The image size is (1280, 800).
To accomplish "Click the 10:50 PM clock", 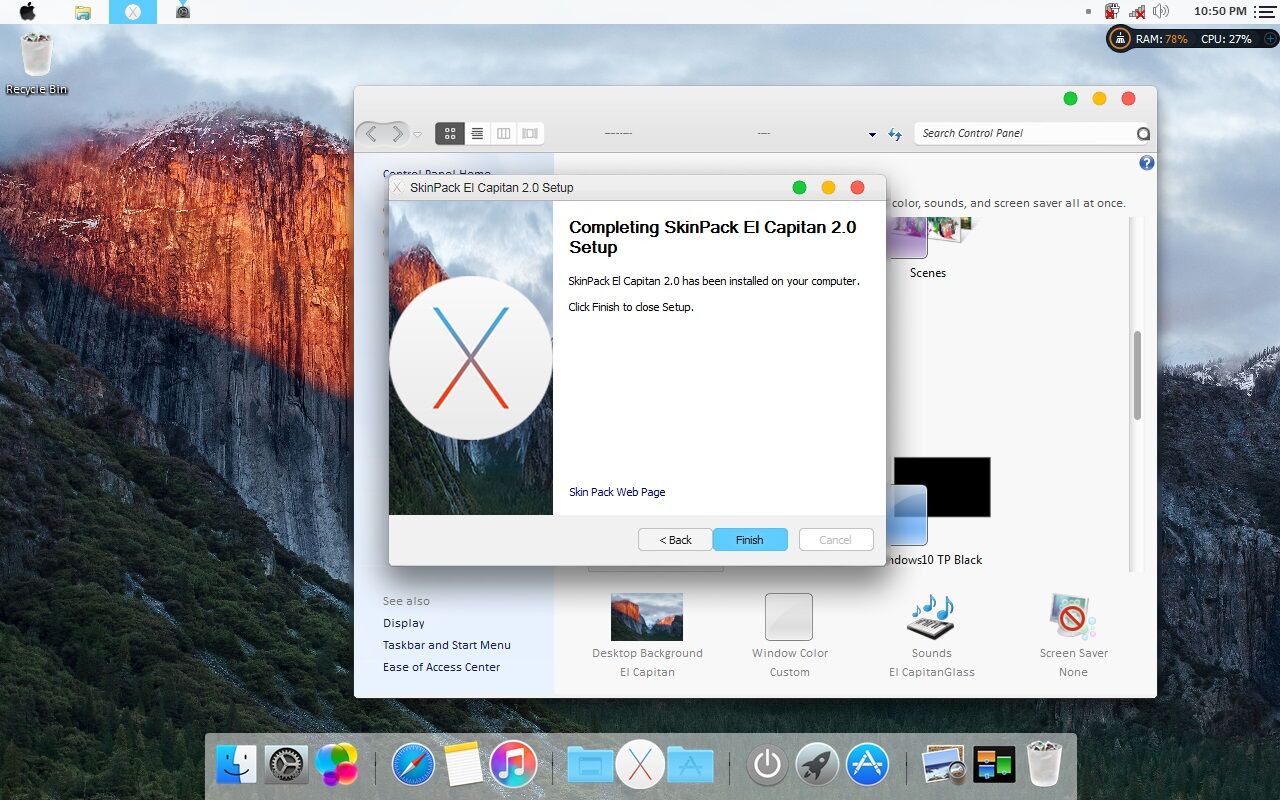I will 1220,11.
